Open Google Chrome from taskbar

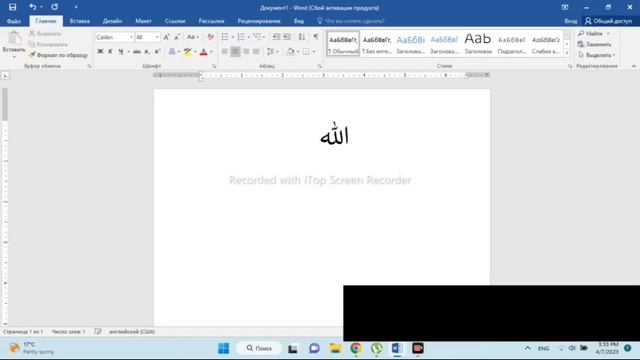point(356,348)
